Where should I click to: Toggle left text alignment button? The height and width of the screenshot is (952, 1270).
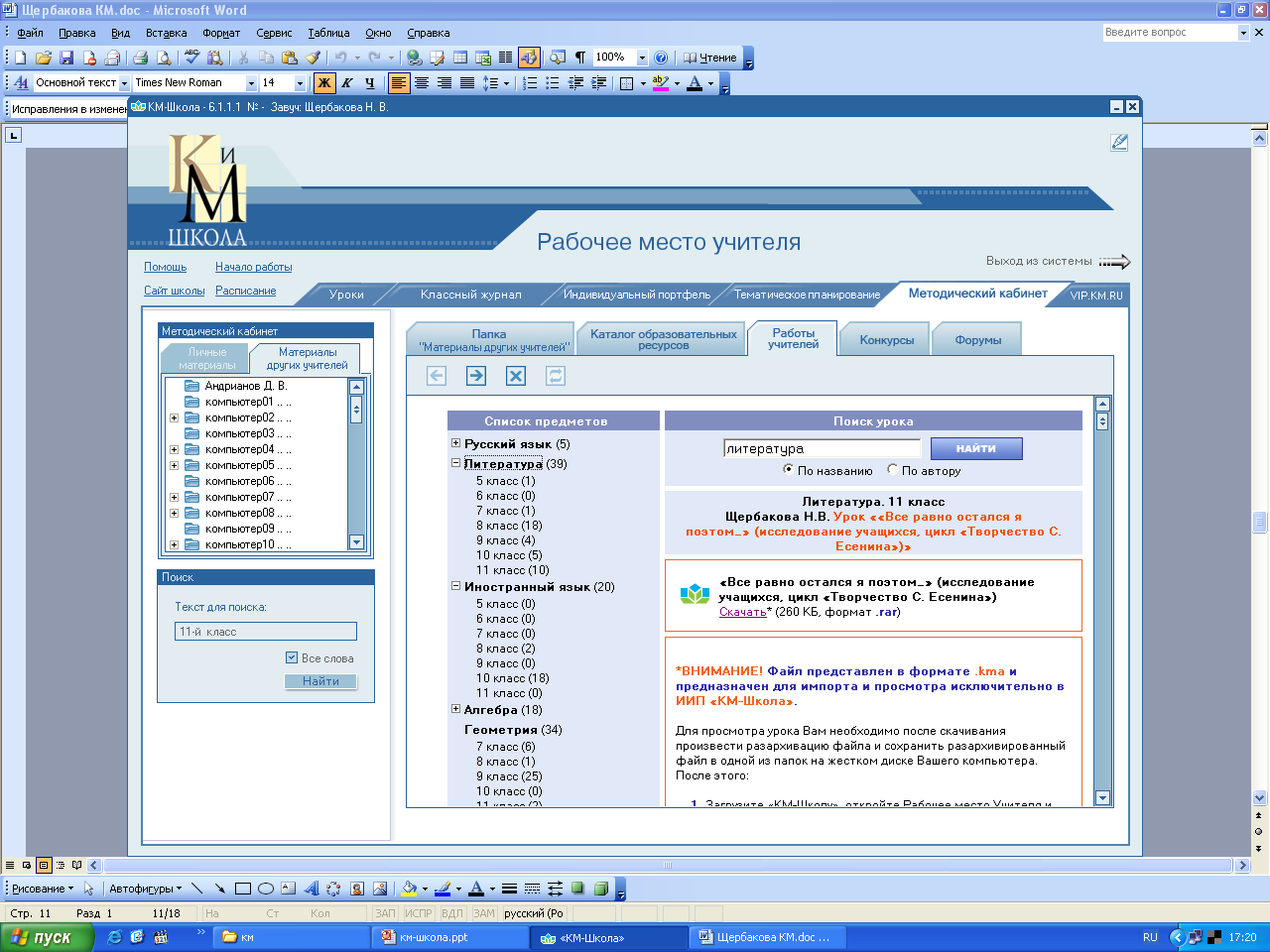tap(399, 83)
